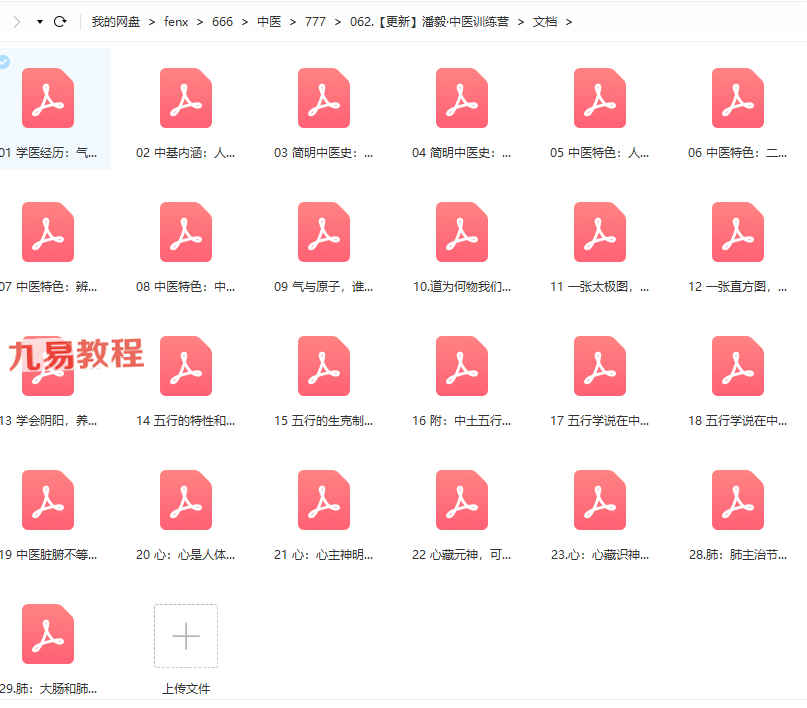Screen dimensions: 807x708
Task: Open PDF icon for 12 一张直方图
Action: tap(738, 232)
